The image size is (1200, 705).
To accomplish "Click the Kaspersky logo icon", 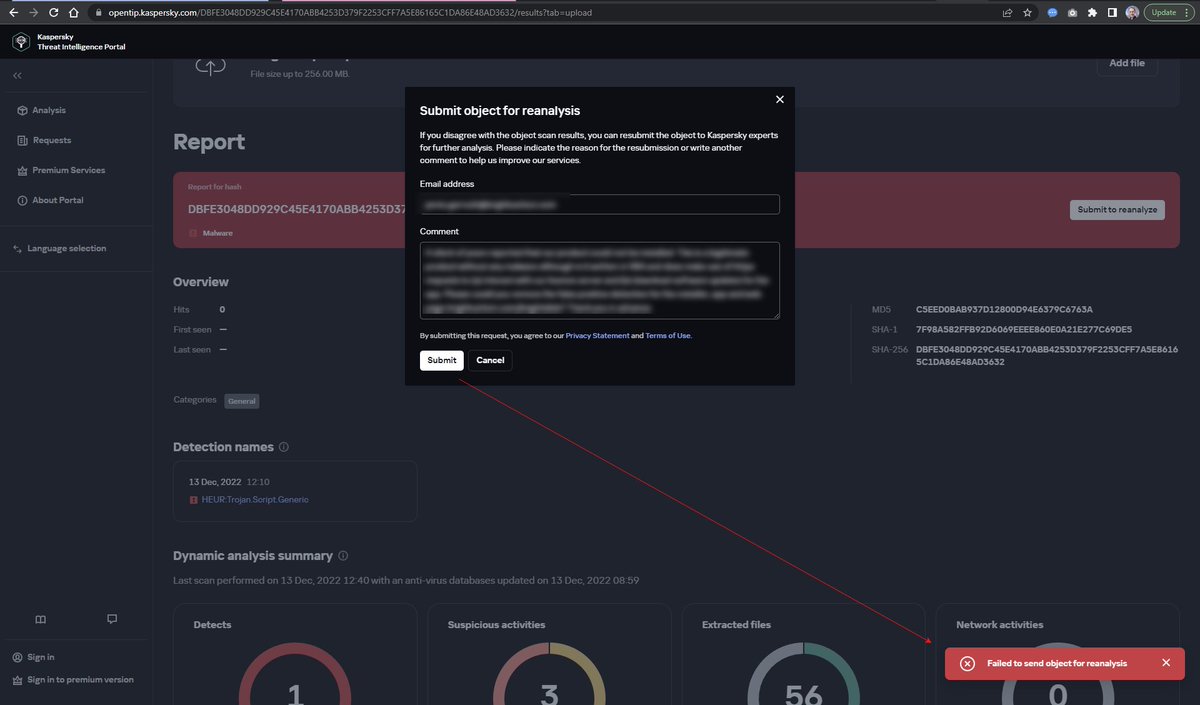I will 21,42.
